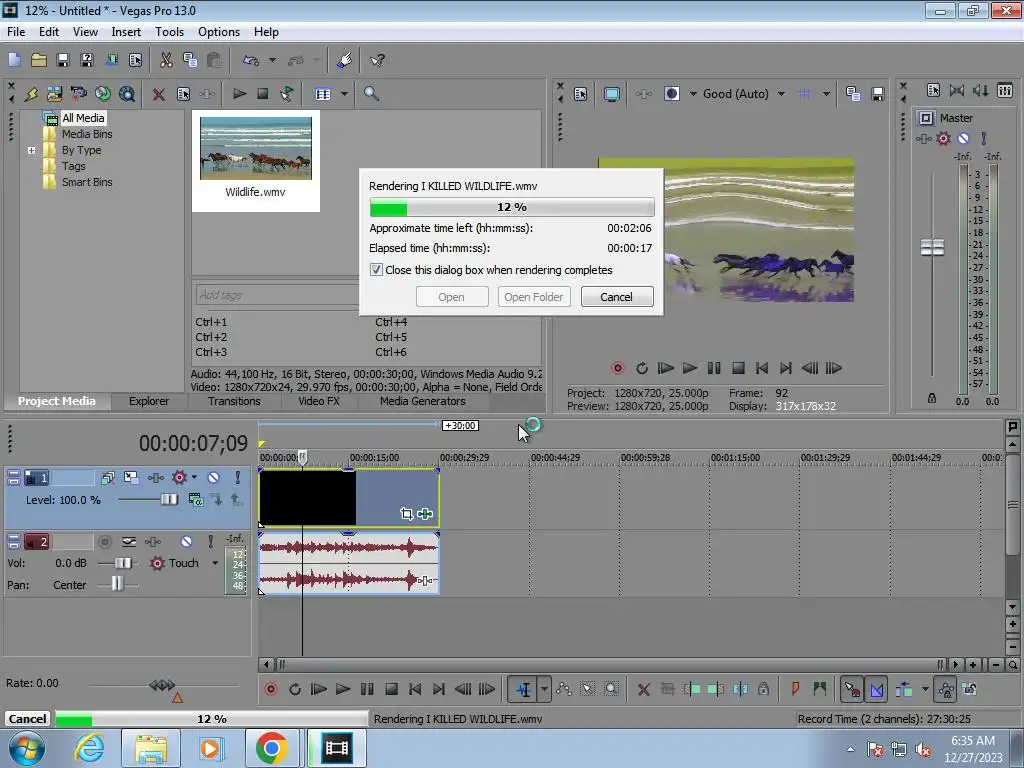
Task: Click the Import Media icon in Project Media
Action: [x=54, y=93]
